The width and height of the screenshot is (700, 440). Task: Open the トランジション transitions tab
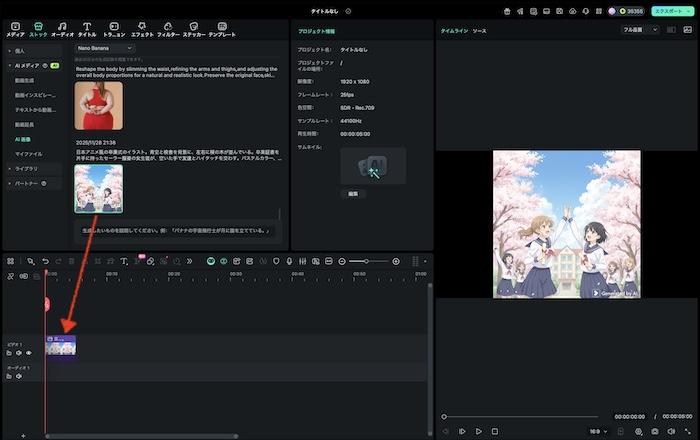click(x=114, y=29)
